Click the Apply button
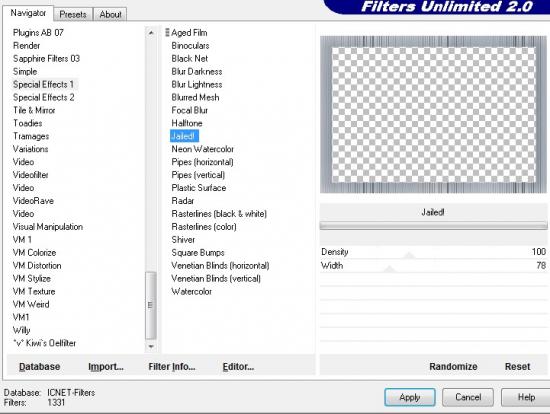This screenshot has width=550, height=414. 410,398
